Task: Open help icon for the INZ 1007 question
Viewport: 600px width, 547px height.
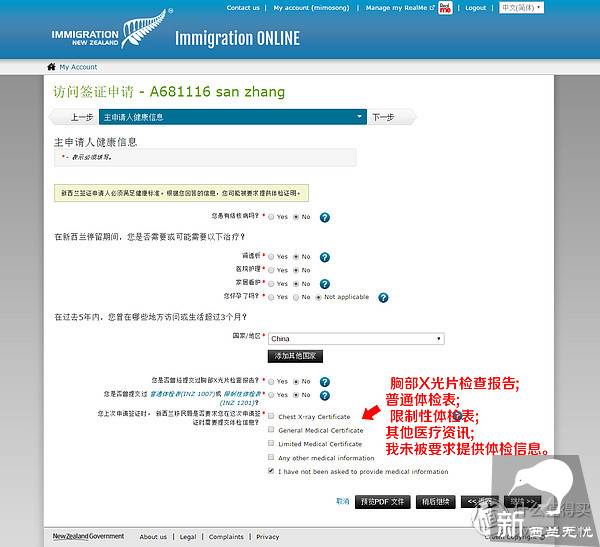Action: [x=324, y=395]
